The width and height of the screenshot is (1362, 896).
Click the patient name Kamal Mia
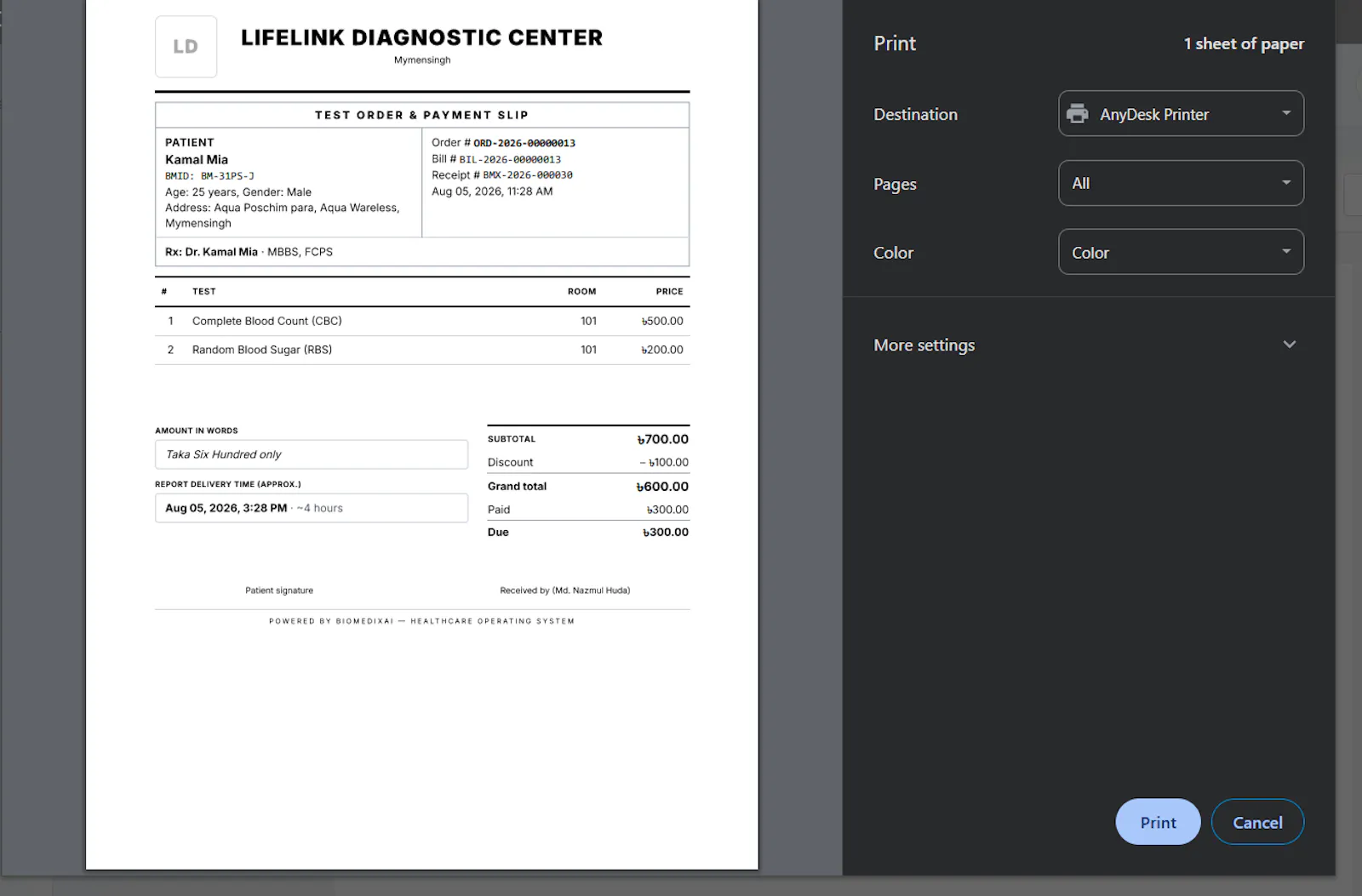coord(197,160)
